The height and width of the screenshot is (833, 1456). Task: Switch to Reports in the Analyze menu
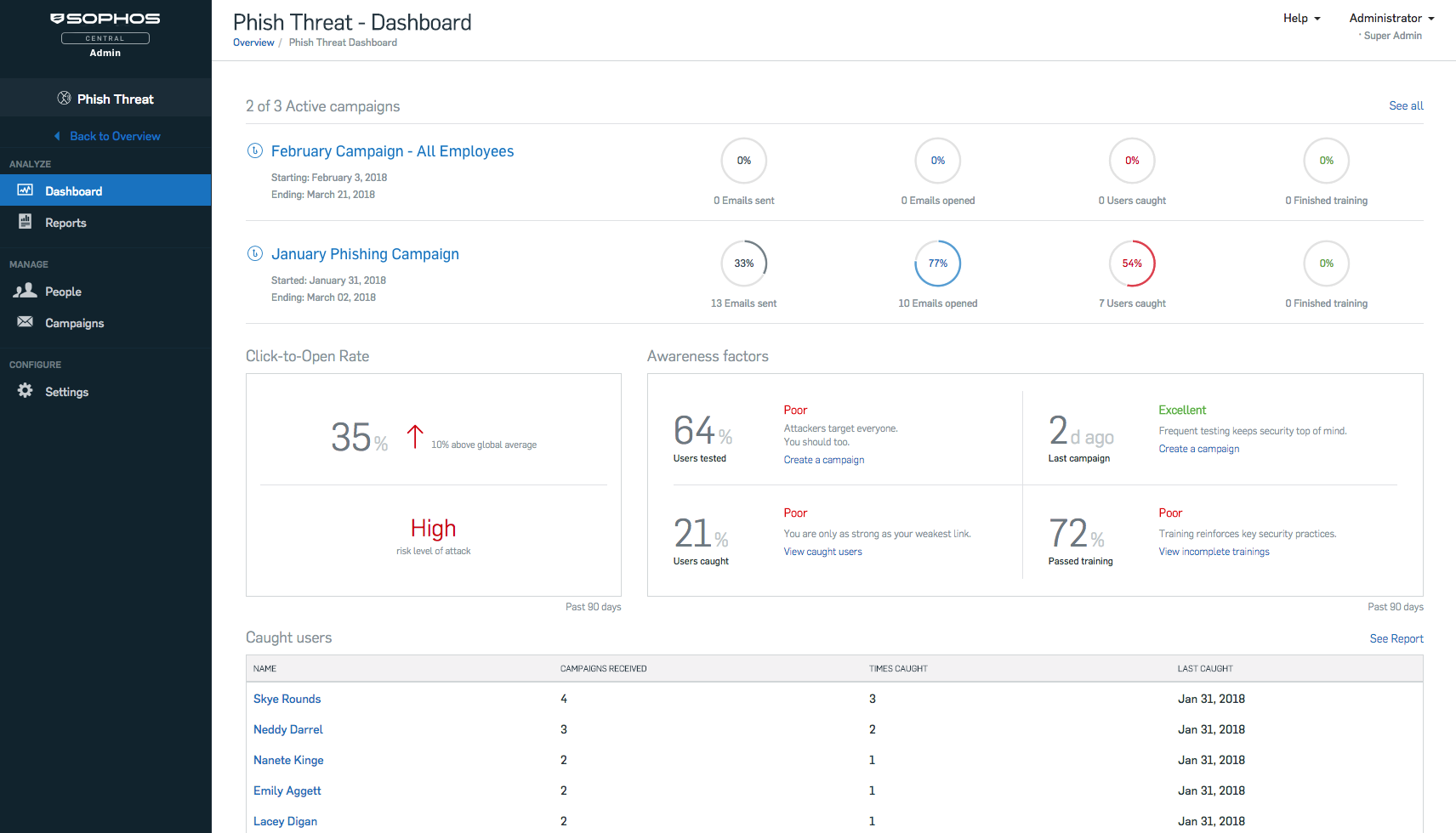[65, 222]
